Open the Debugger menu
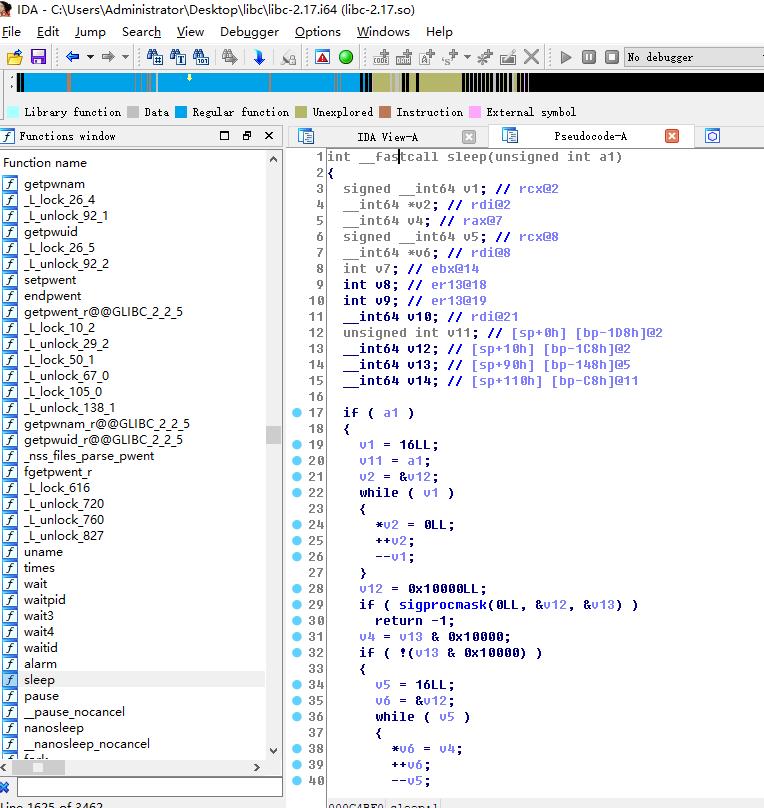Screen dimensions: 764x808 (249, 31)
